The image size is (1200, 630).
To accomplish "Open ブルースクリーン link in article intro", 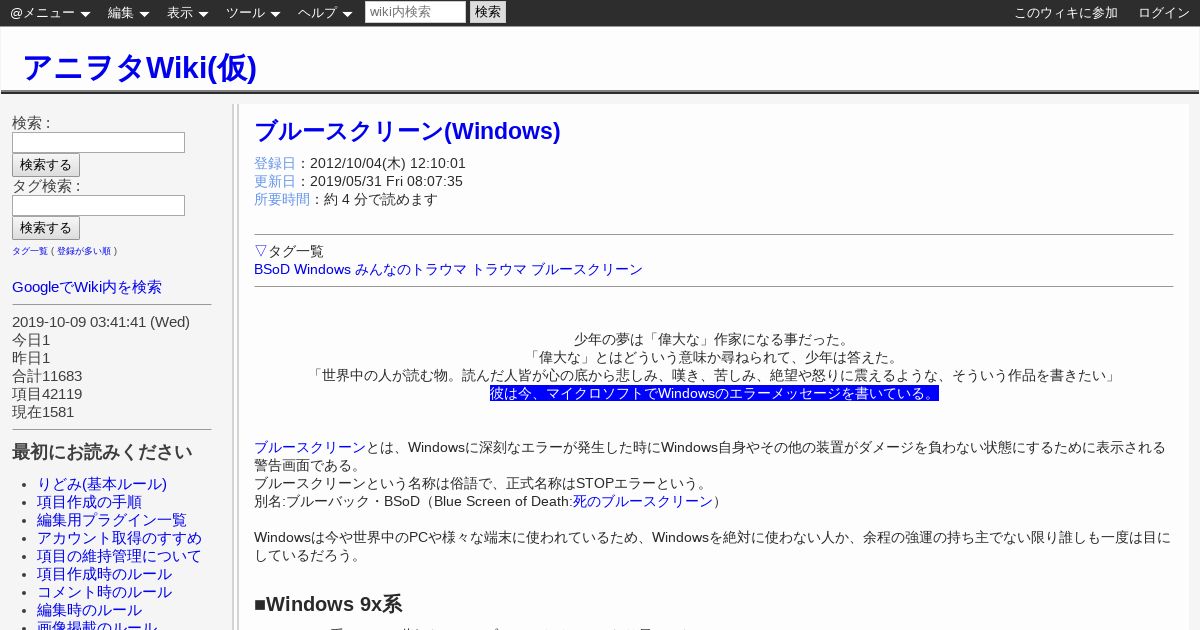I will (310, 447).
